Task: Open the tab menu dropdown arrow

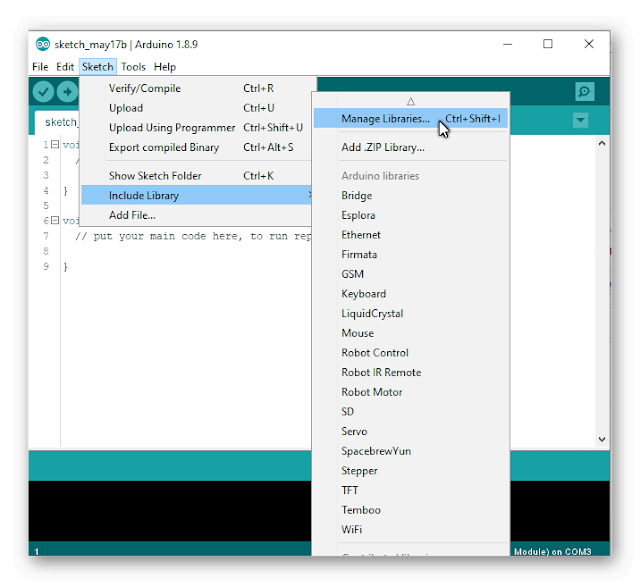Action: click(x=580, y=120)
